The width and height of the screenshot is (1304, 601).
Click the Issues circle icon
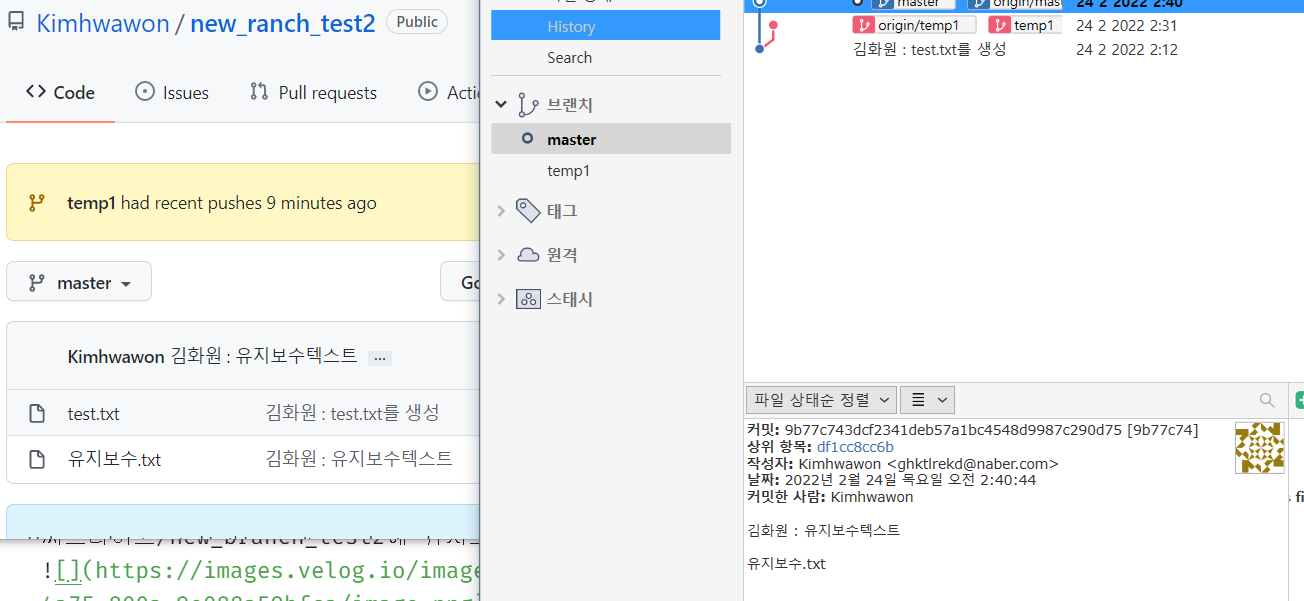coord(145,92)
